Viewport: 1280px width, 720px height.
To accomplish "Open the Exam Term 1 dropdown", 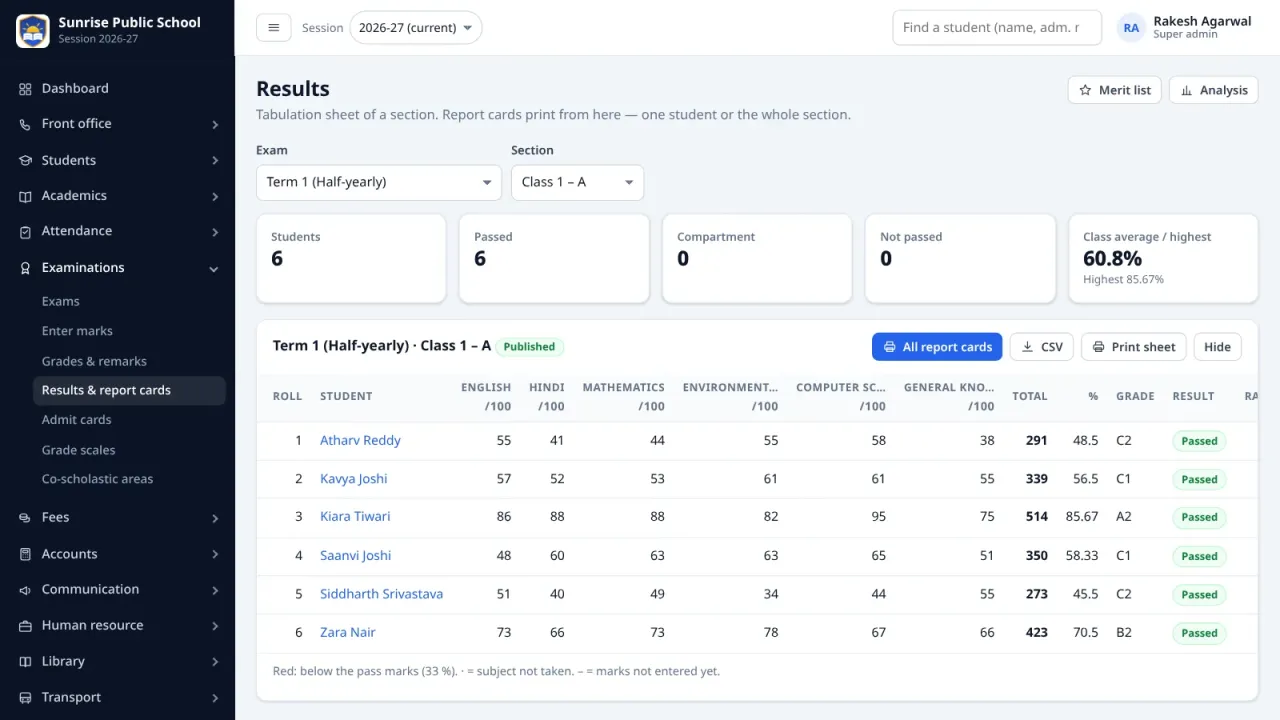I will 379,182.
